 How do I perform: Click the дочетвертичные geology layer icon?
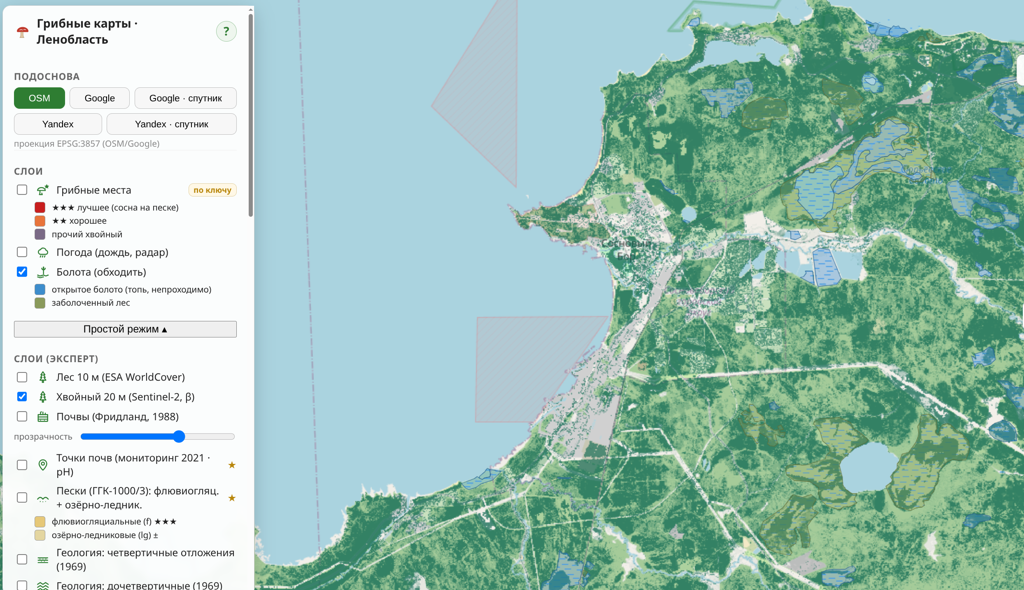pyautogui.click(x=42, y=585)
